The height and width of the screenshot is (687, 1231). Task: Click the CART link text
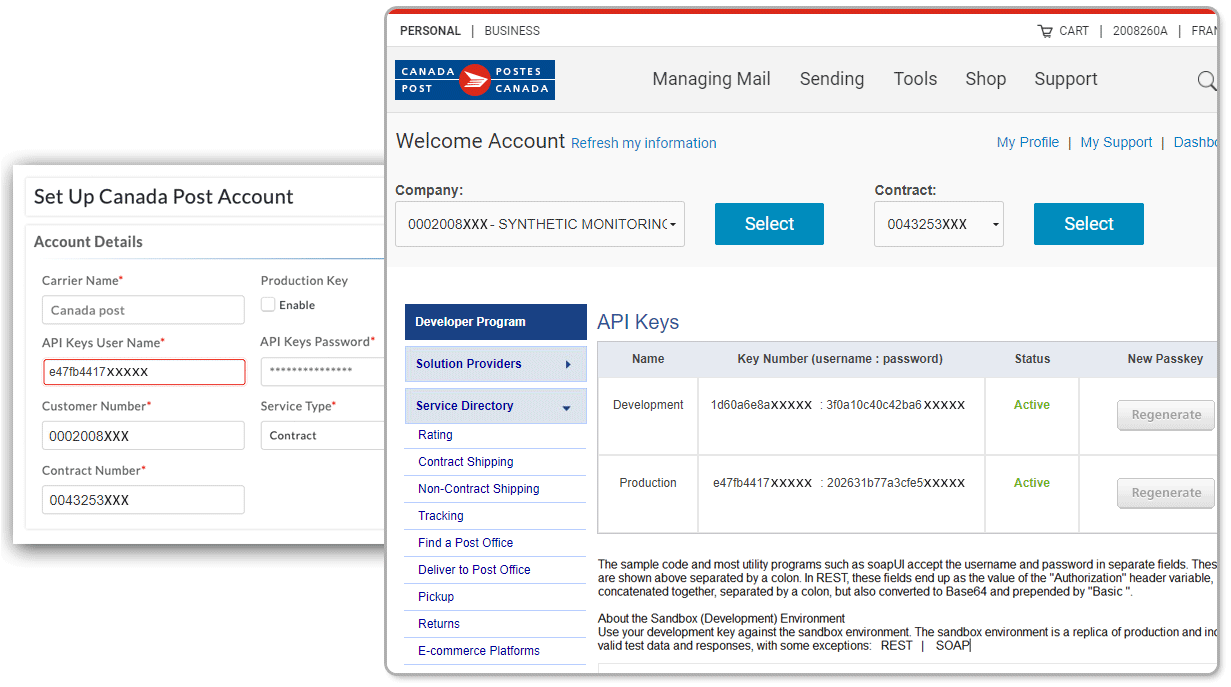click(1074, 31)
